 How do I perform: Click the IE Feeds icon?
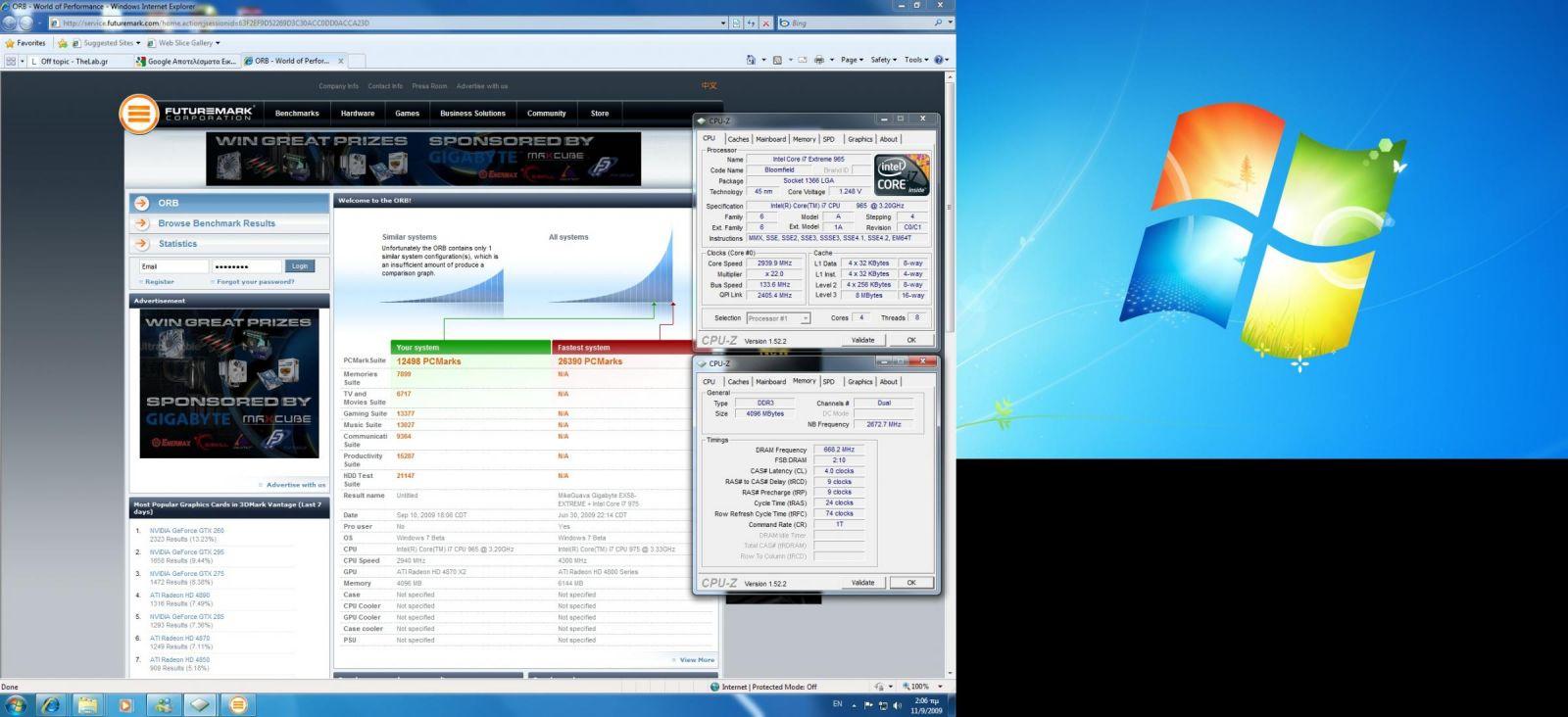pyautogui.click(x=777, y=60)
